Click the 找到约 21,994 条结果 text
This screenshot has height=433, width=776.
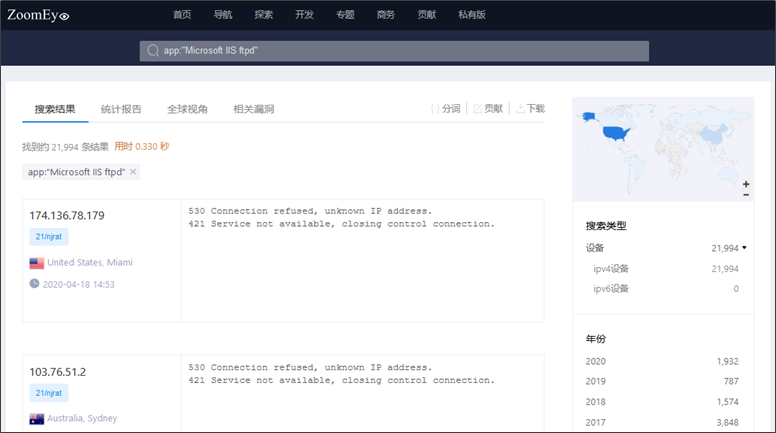[x=65, y=147]
